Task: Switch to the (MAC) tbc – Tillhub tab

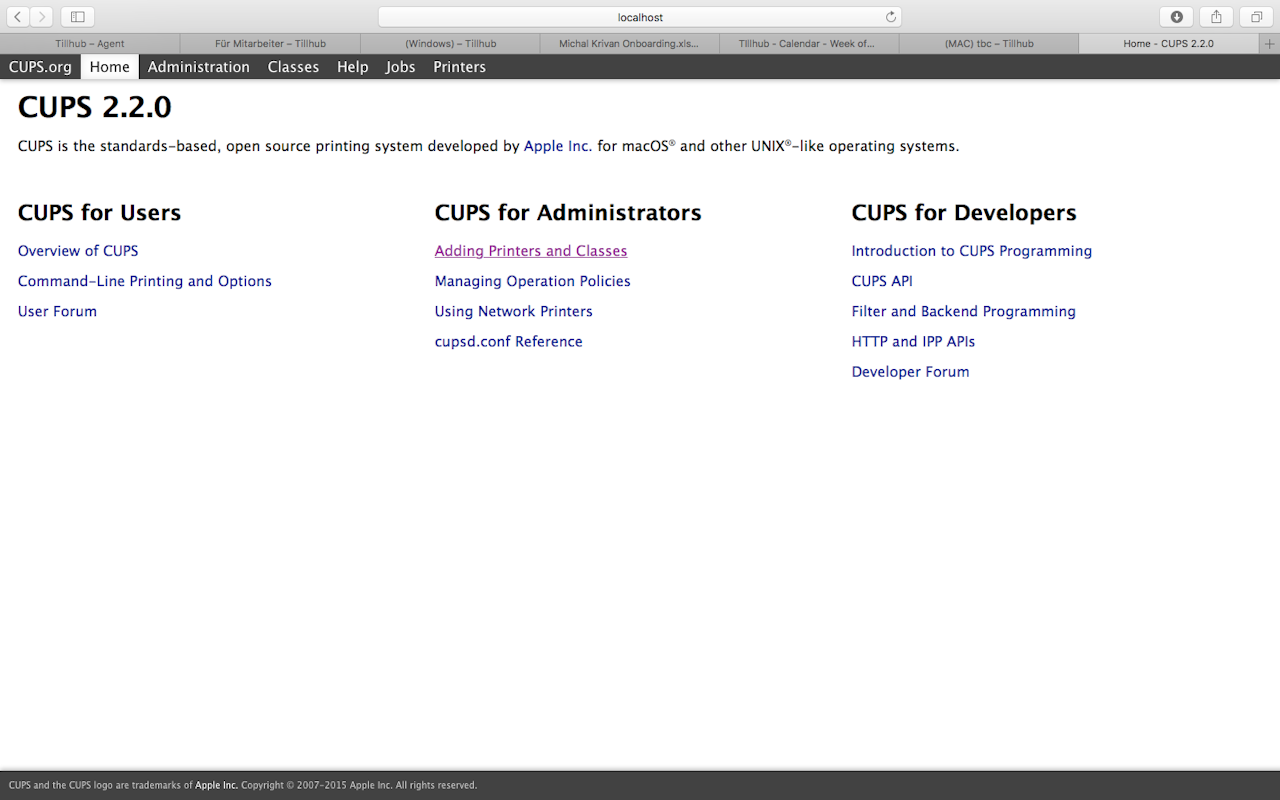Action: pyautogui.click(x=990, y=44)
